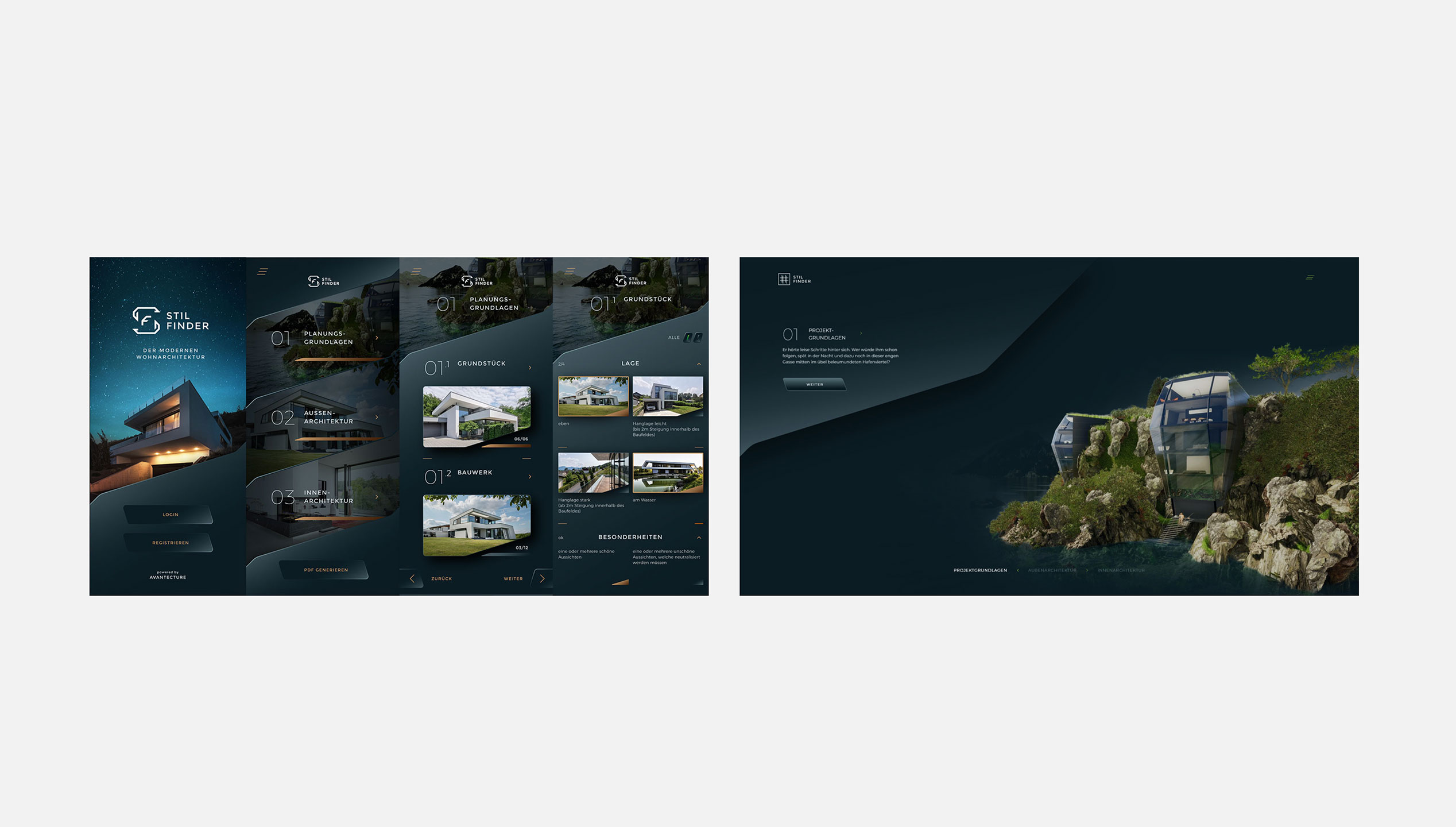Open the green hamburger menu on desktop view

point(1310,277)
